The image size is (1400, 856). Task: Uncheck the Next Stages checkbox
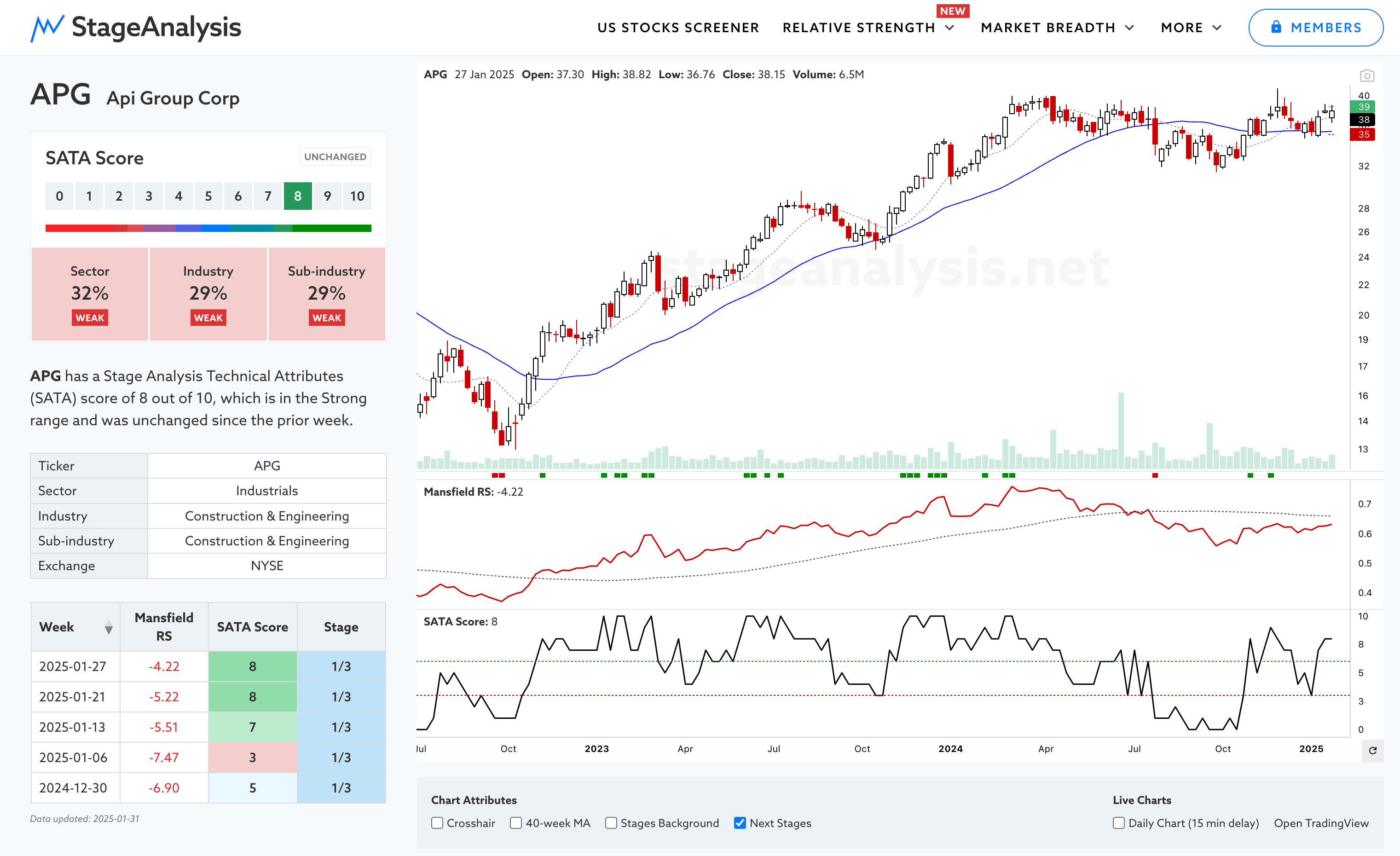coord(740,822)
